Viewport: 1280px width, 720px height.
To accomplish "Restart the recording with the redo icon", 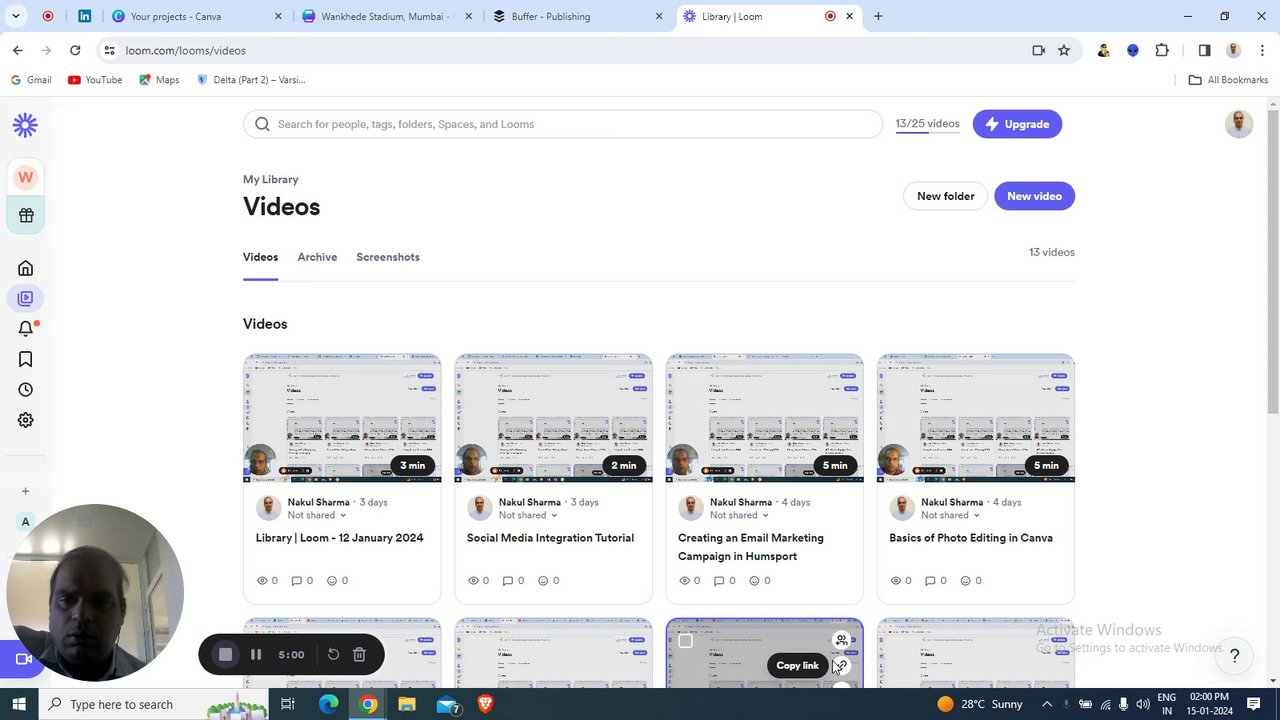I will (x=333, y=655).
